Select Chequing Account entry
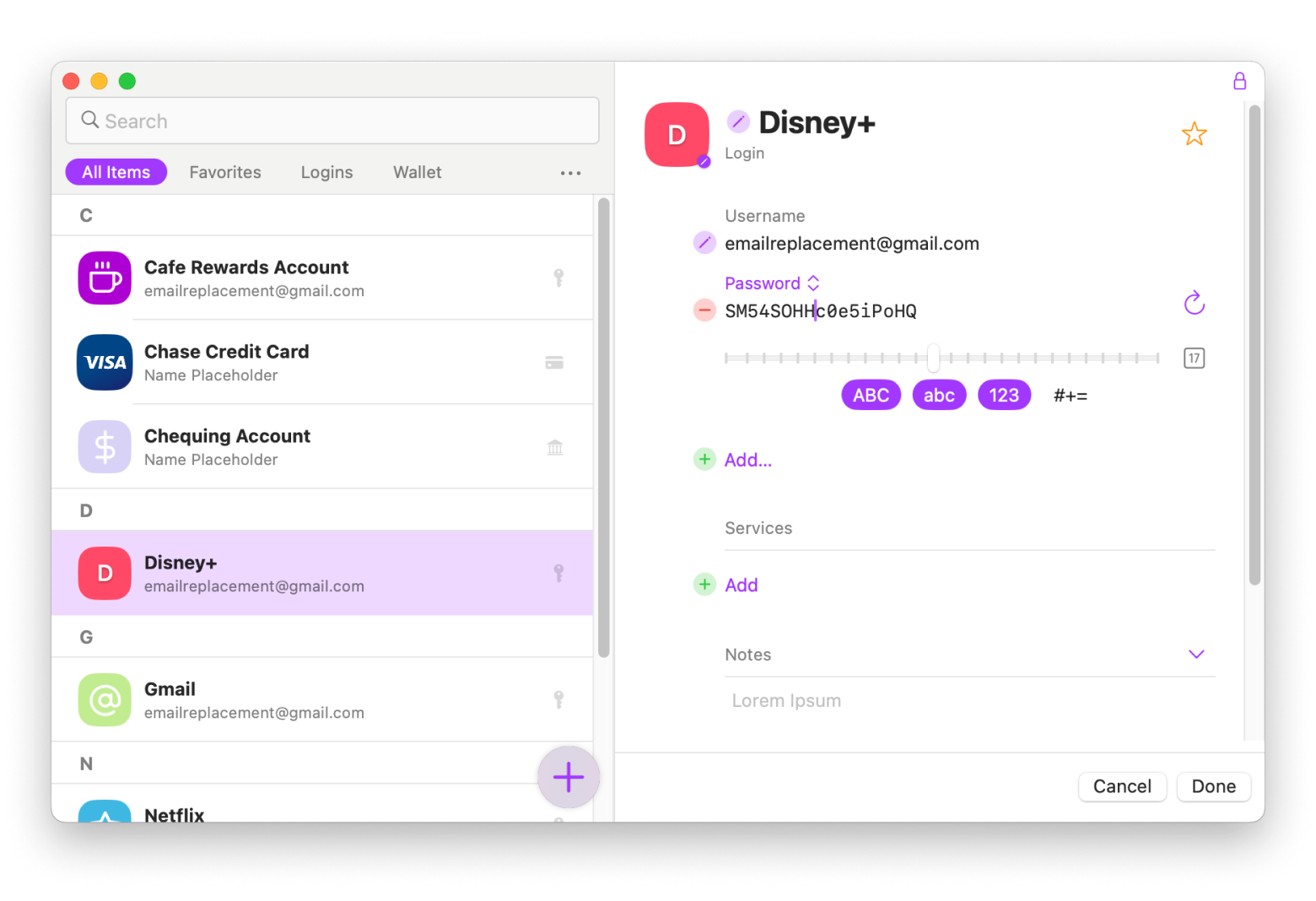Viewport: 1316px width, 901px height. point(322,447)
